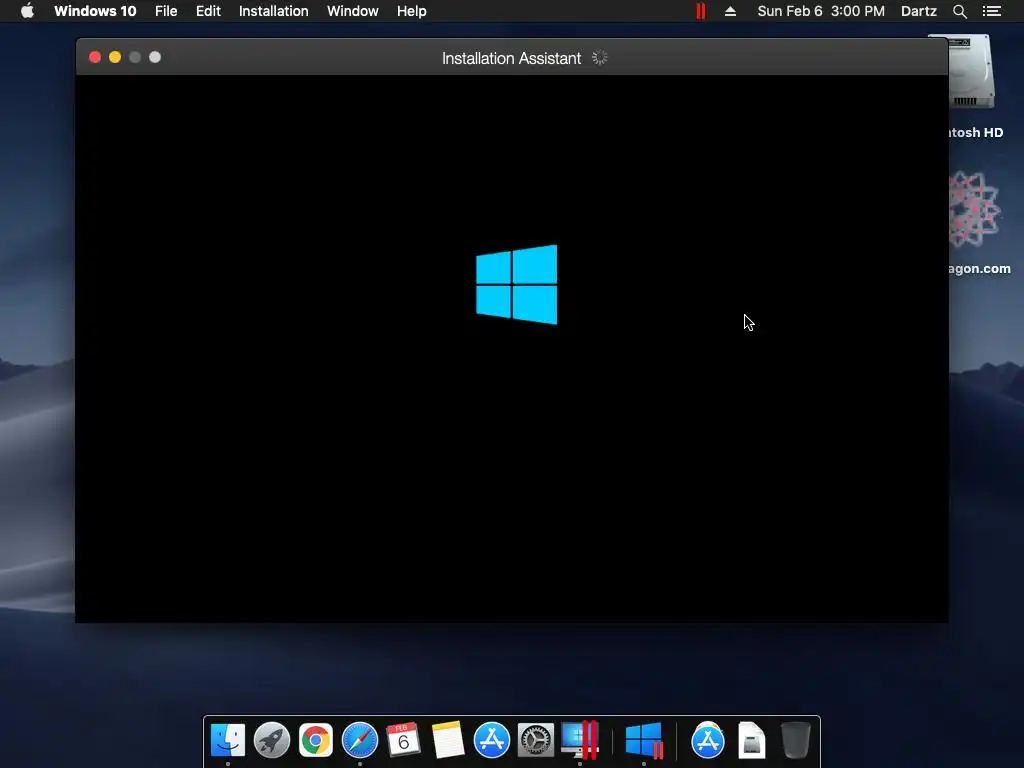
Task: Click the Windows 10 VM Dock icon
Action: tap(644, 740)
